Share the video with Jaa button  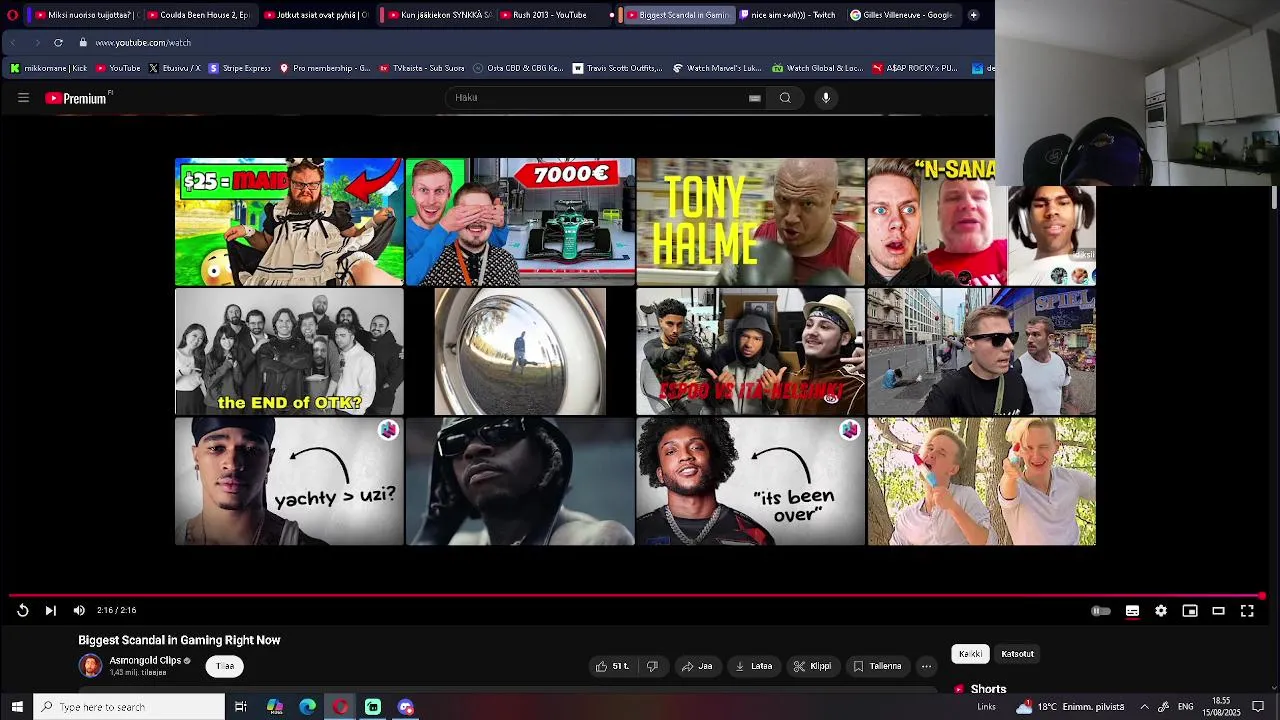click(x=697, y=666)
